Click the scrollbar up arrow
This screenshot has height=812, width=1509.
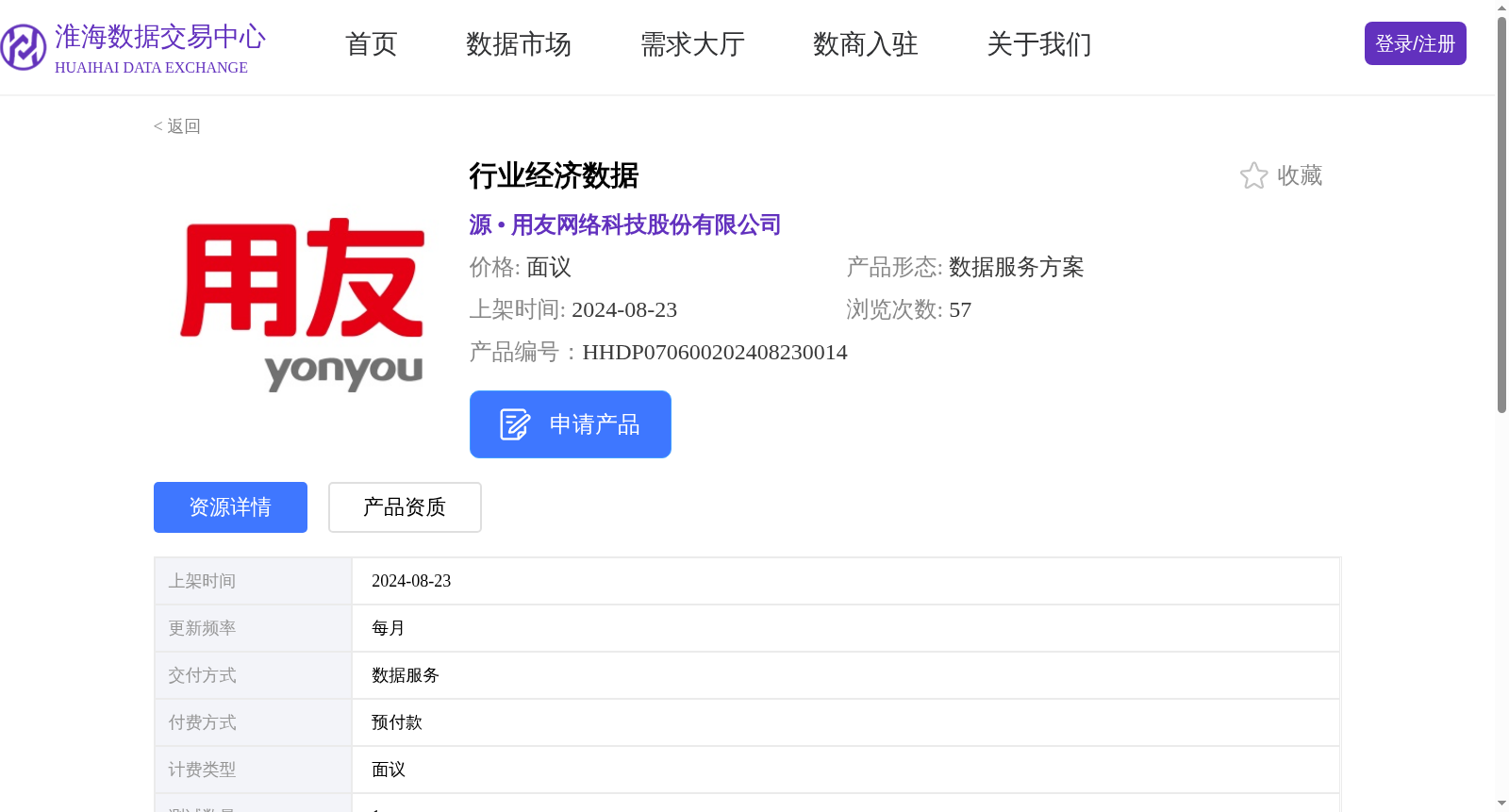coord(1501,8)
